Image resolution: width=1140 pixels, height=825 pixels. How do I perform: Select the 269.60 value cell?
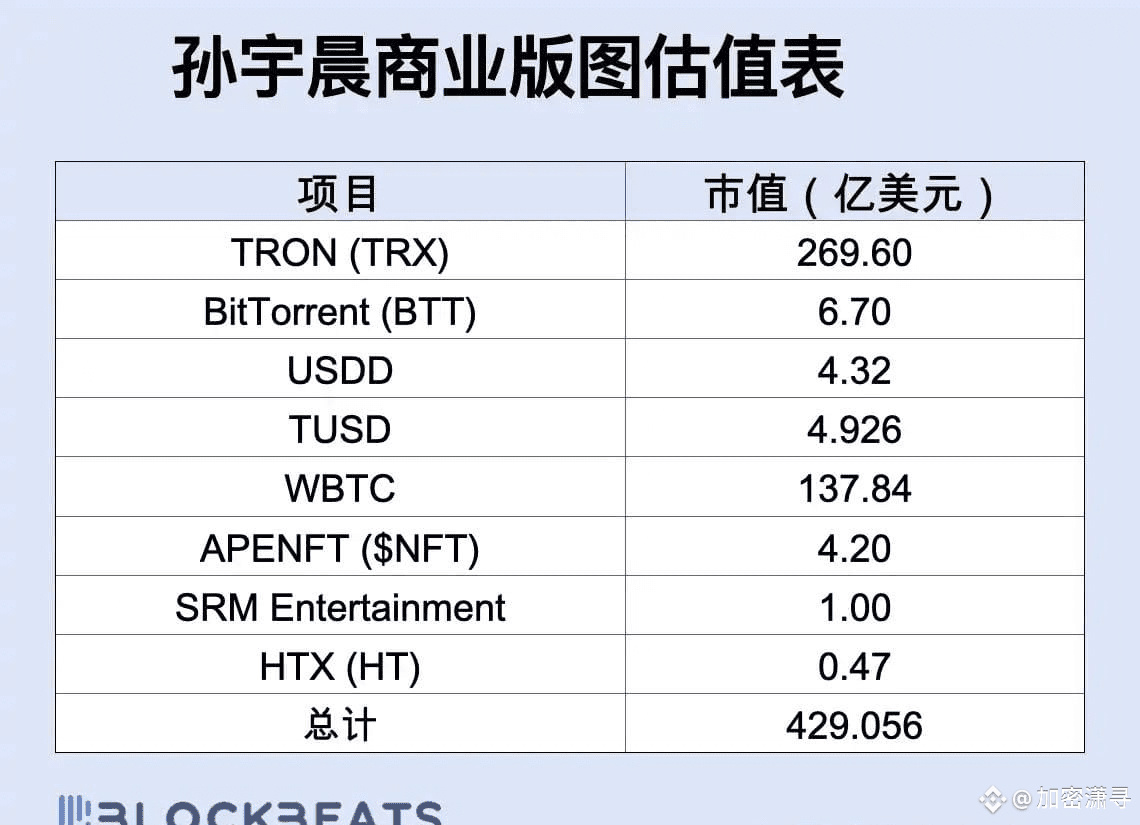point(854,252)
